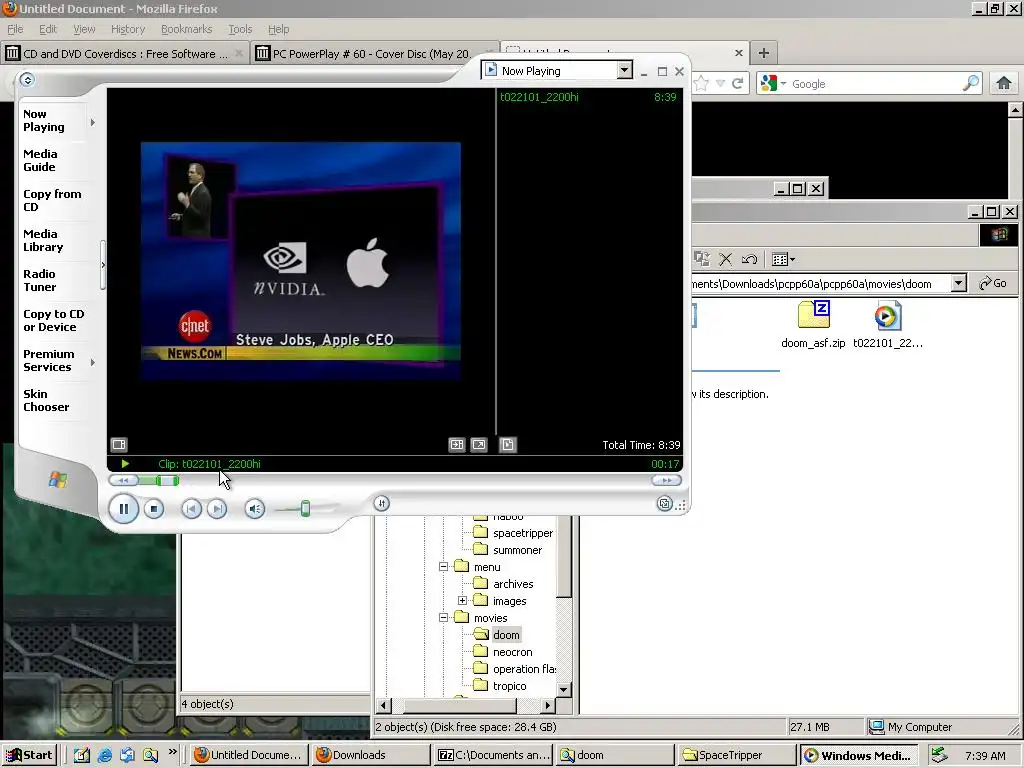This screenshot has width=1024, height=768.
Task: Pause playback in Windows Media Player
Action: (123, 509)
